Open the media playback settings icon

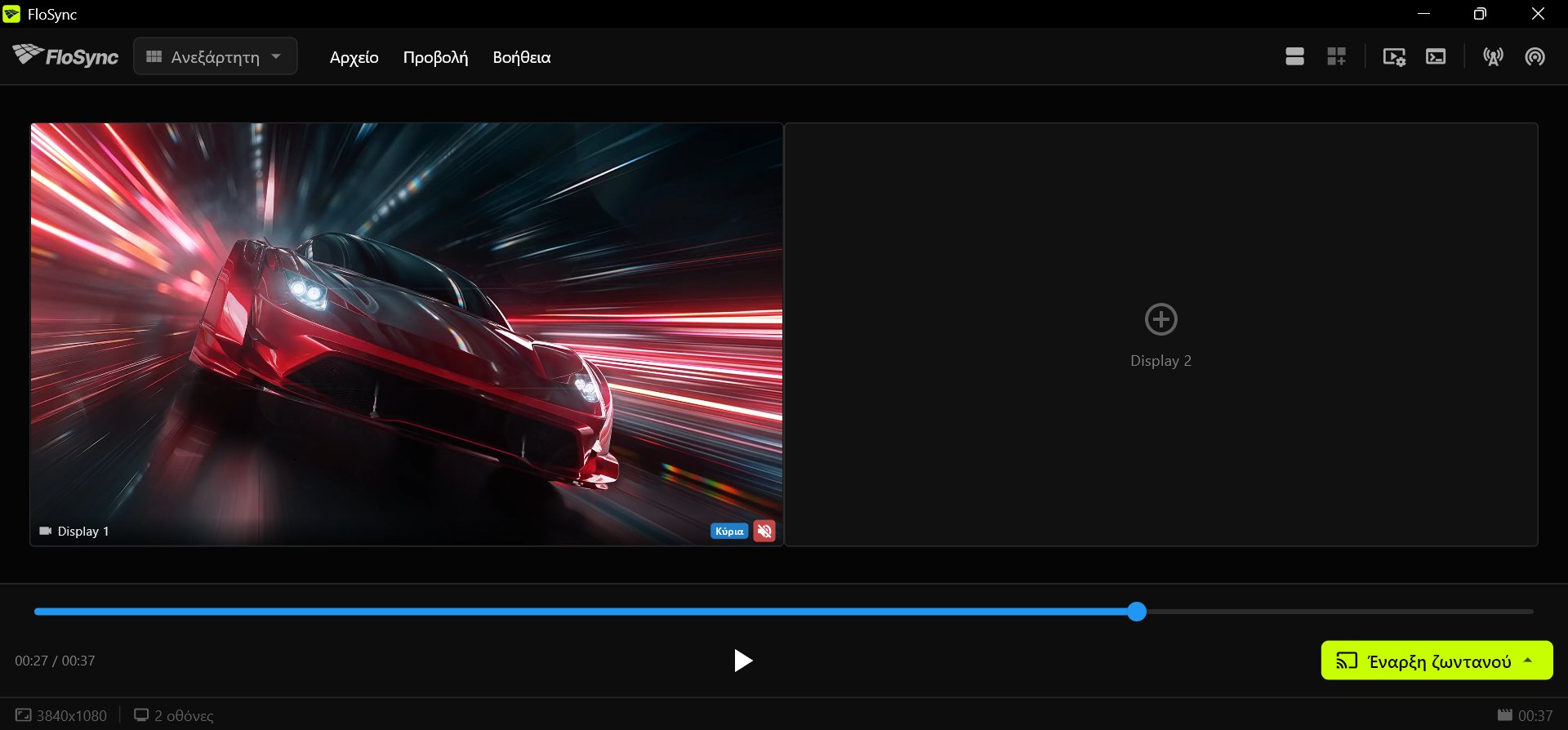pos(1394,56)
